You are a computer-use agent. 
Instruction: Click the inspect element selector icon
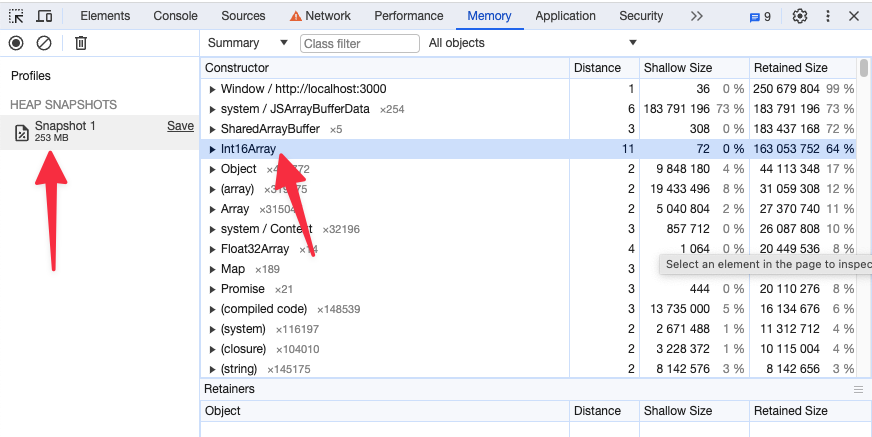[16, 16]
